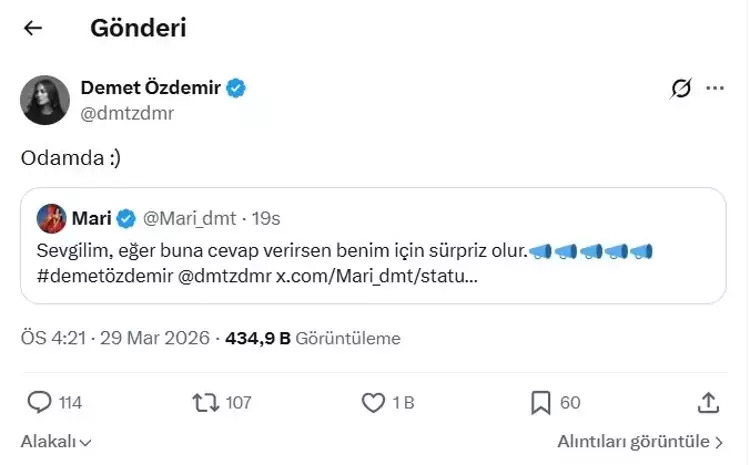
Task: Open the three-dot more options menu
Action: coord(714,88)
